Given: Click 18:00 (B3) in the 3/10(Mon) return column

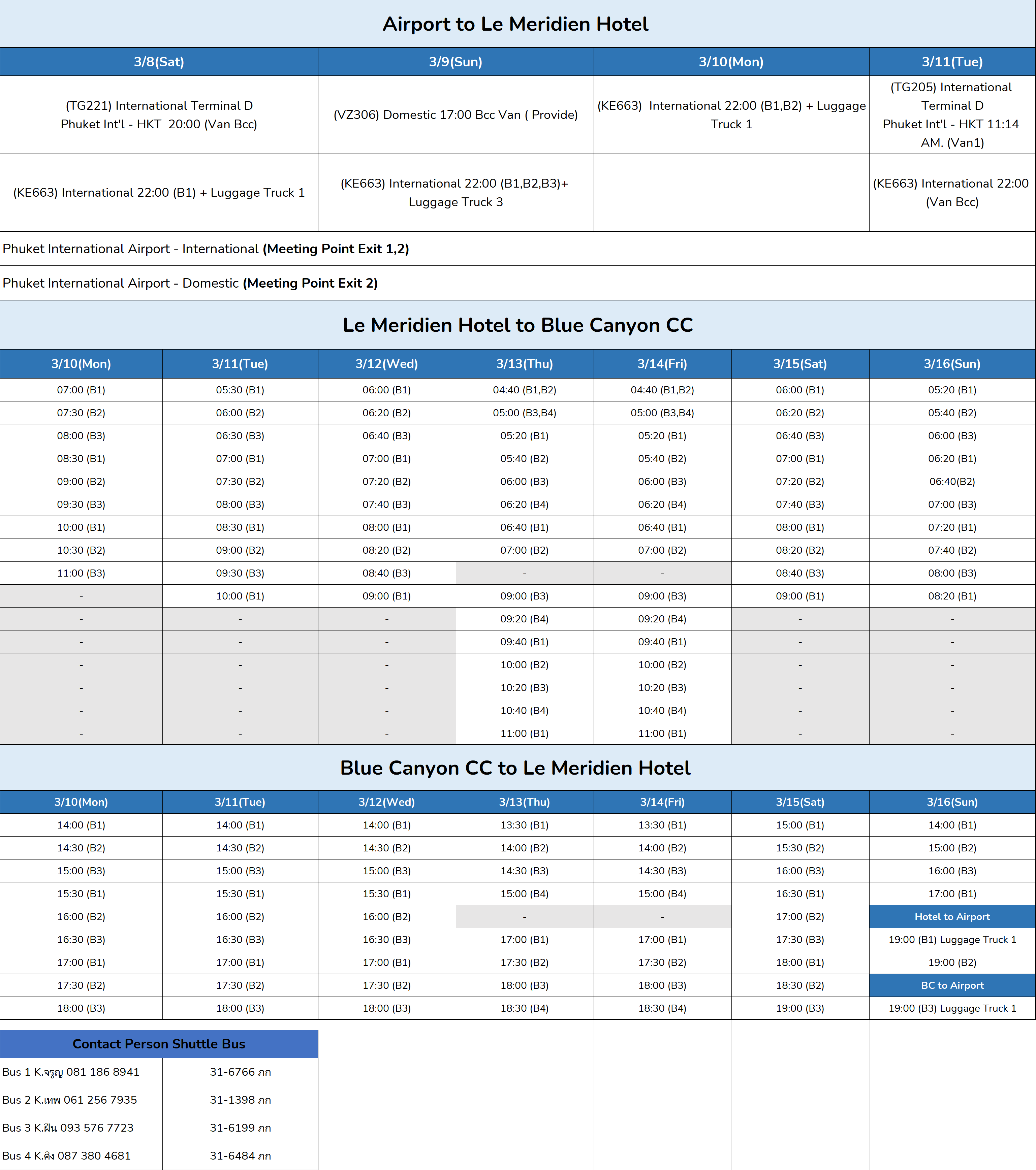Looking at the screenshot, I should [x=81, y=1008].
